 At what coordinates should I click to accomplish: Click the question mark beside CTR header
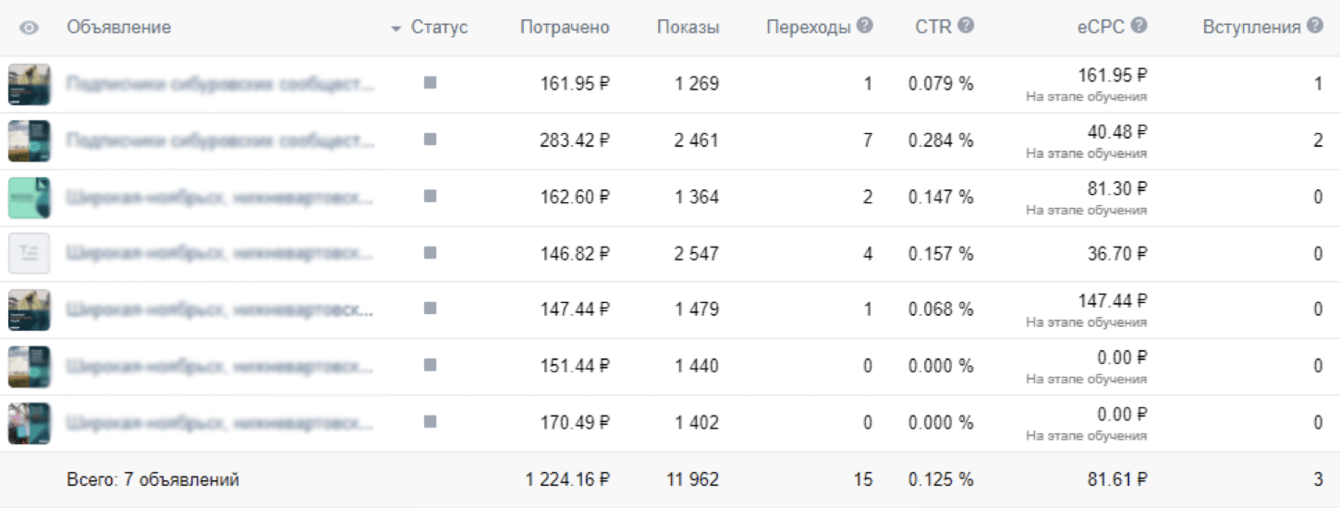pos(965,27)
